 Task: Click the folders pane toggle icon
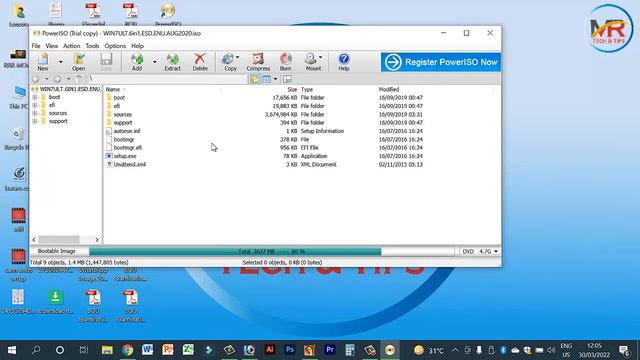(x=255, y=79)
